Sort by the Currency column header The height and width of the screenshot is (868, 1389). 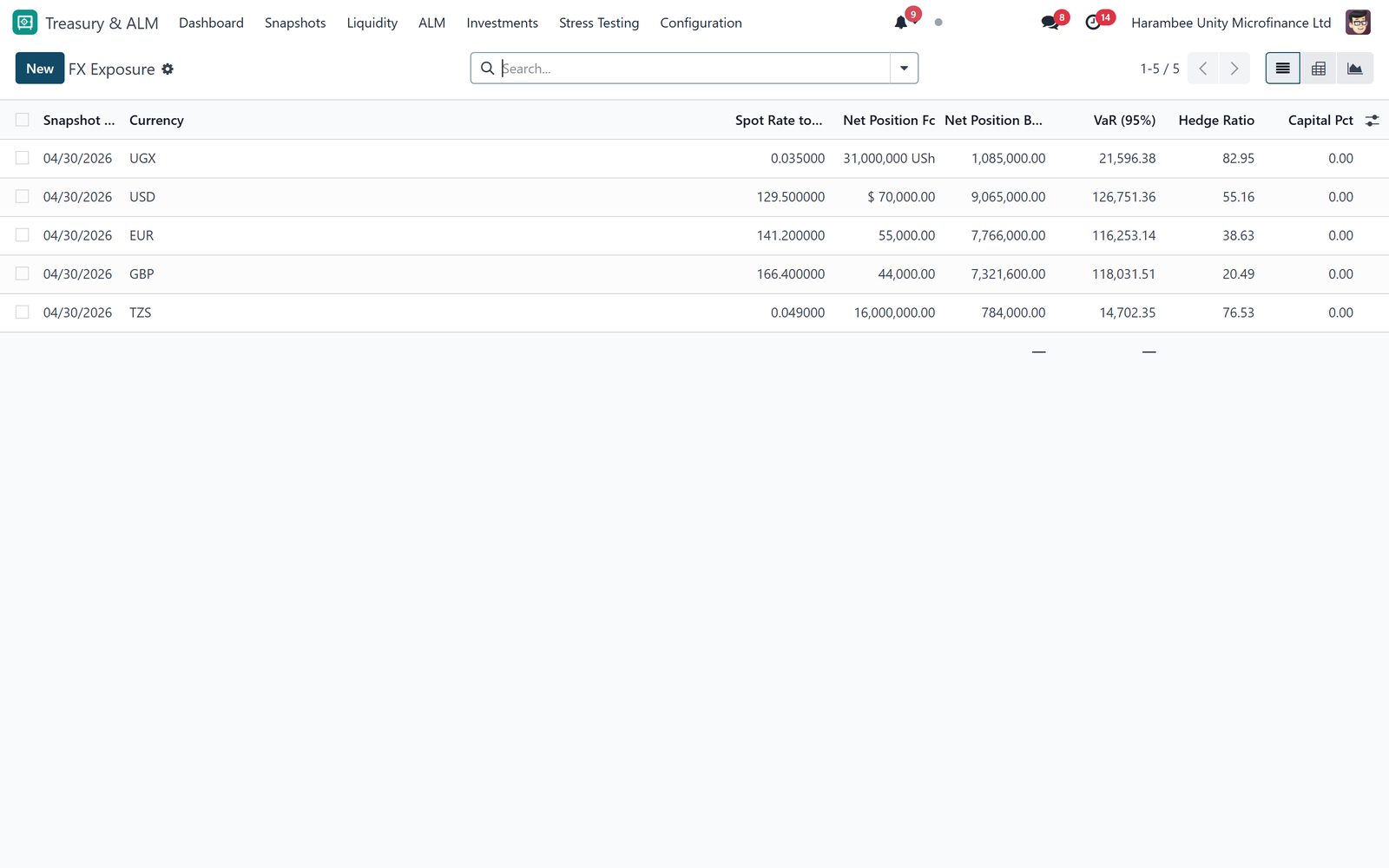click(x=156, y=121)
